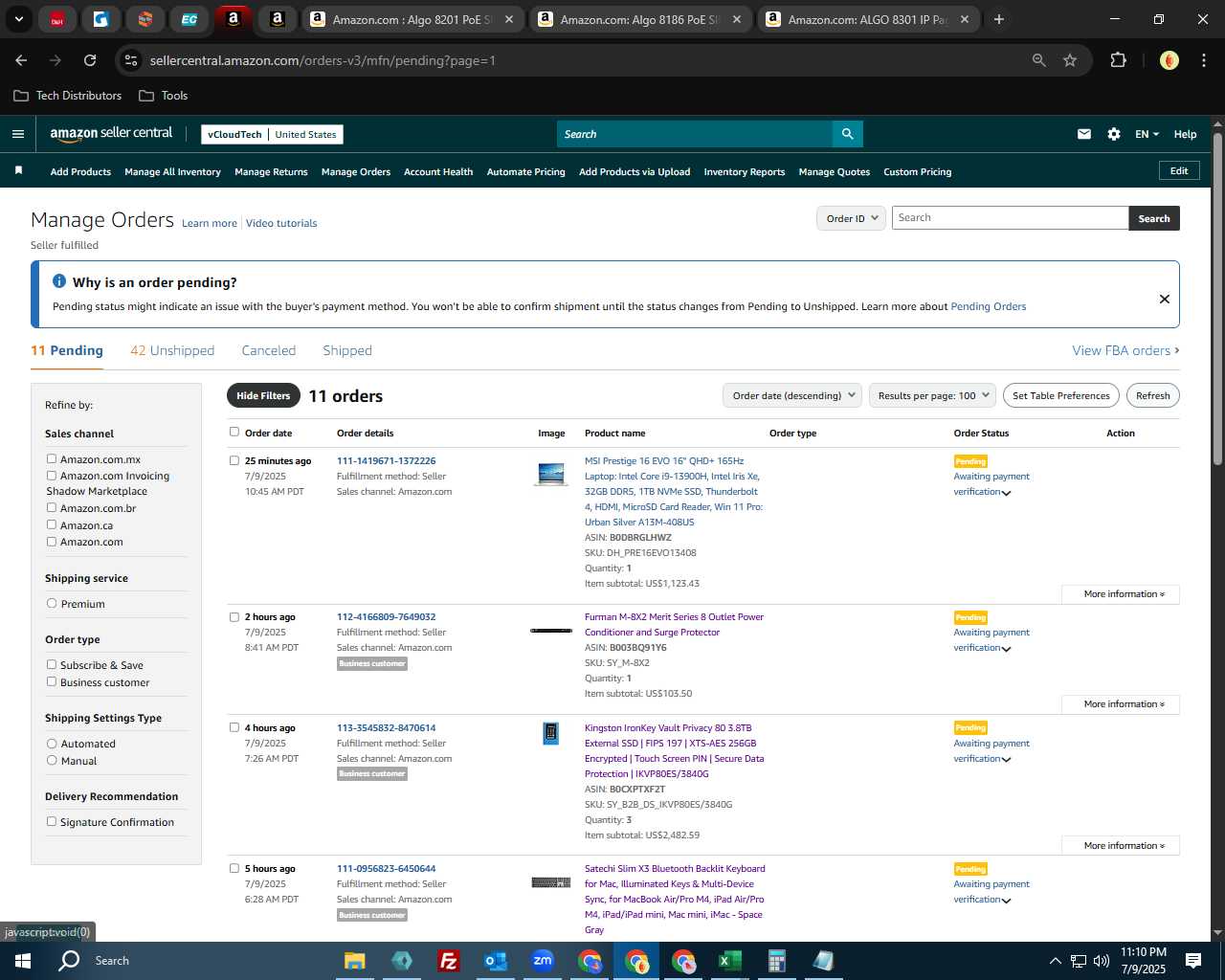Open the messages envelope icon
Viewport: 1225px width, 980px height.
(1084, 134)
